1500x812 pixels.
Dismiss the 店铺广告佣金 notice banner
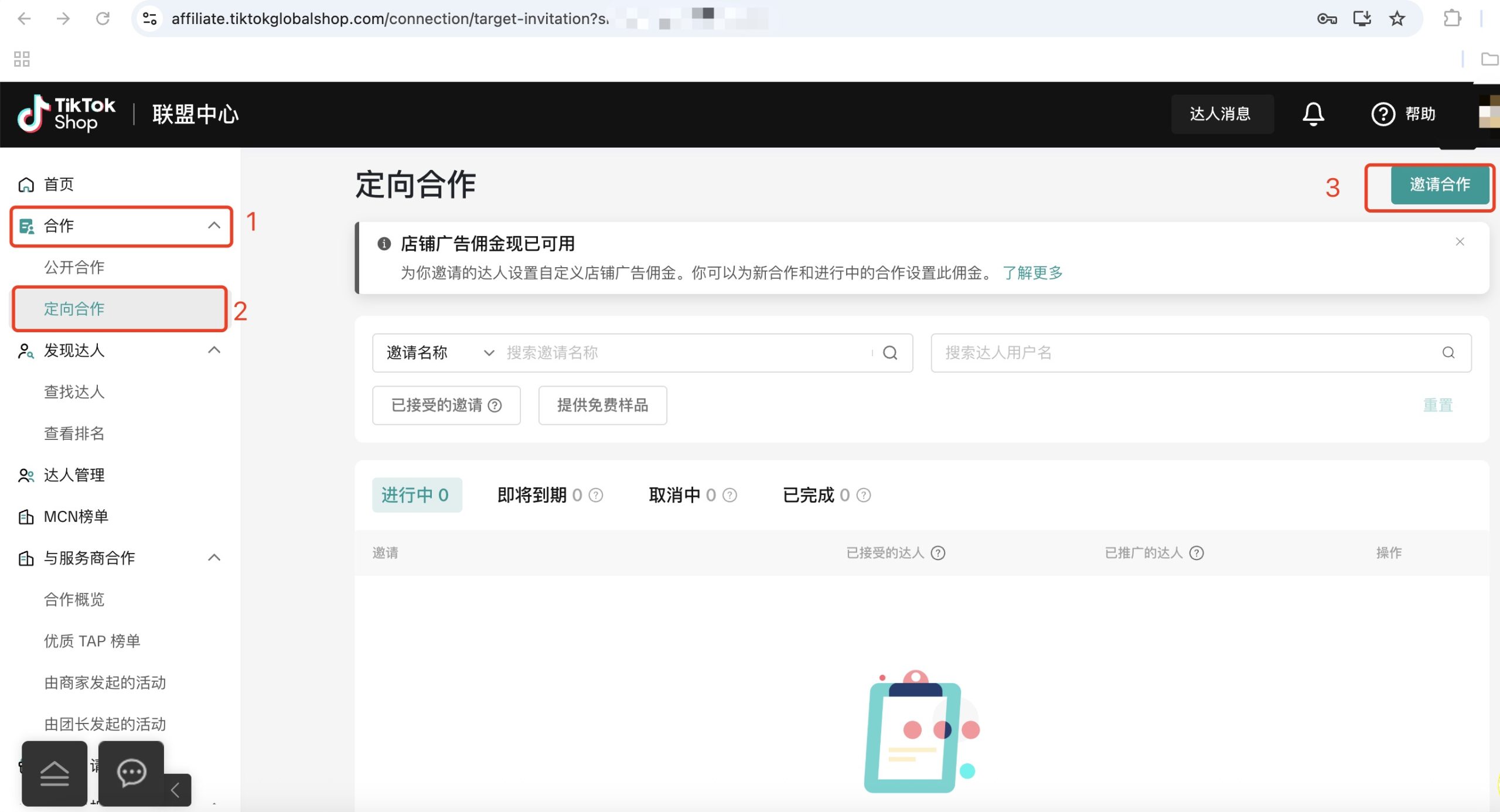click(x=1460, y=242)
